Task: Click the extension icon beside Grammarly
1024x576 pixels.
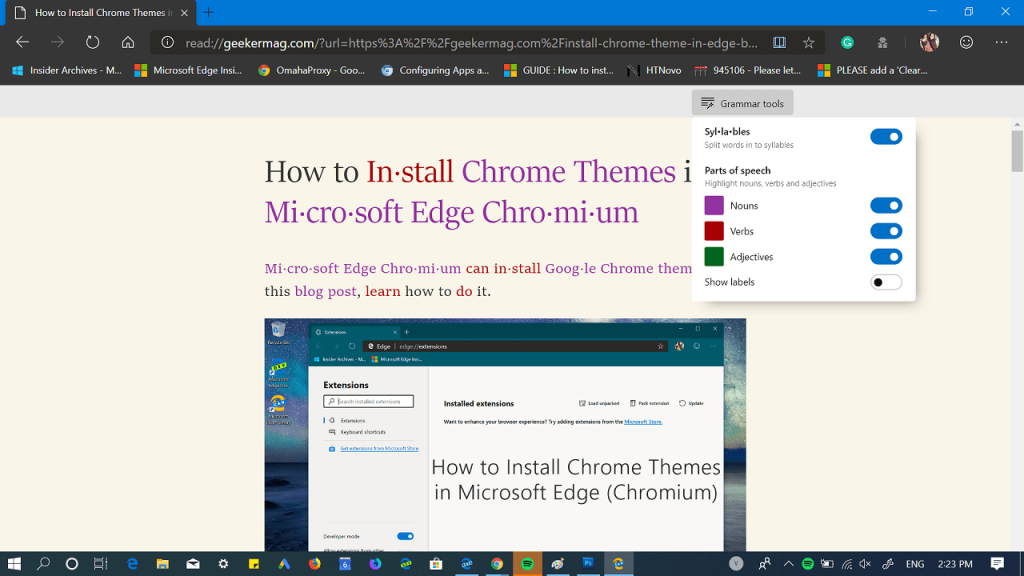Action: click(882, 42)
